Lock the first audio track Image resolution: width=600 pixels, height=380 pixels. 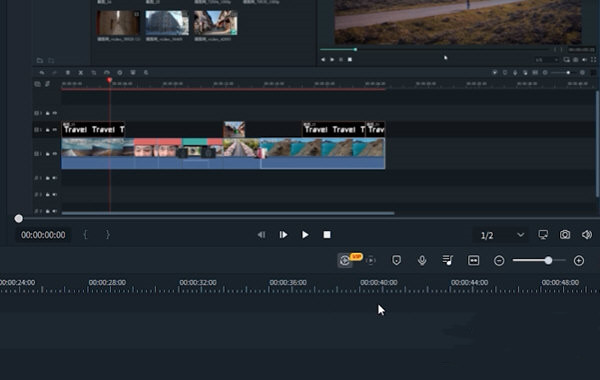coord(48,178)
